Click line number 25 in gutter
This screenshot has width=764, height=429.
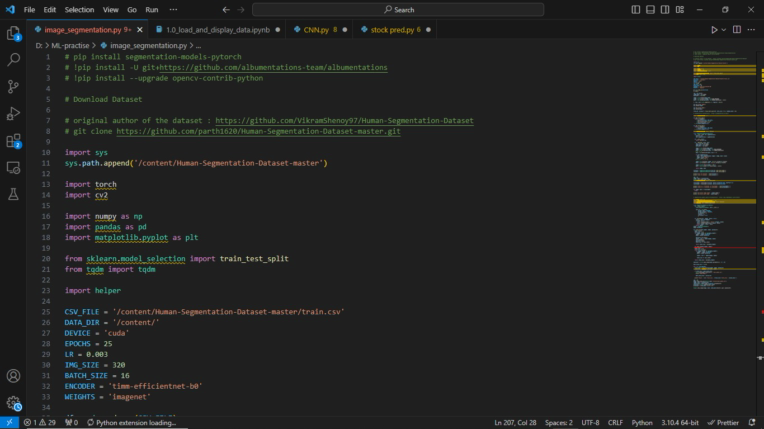click(46, 312)
